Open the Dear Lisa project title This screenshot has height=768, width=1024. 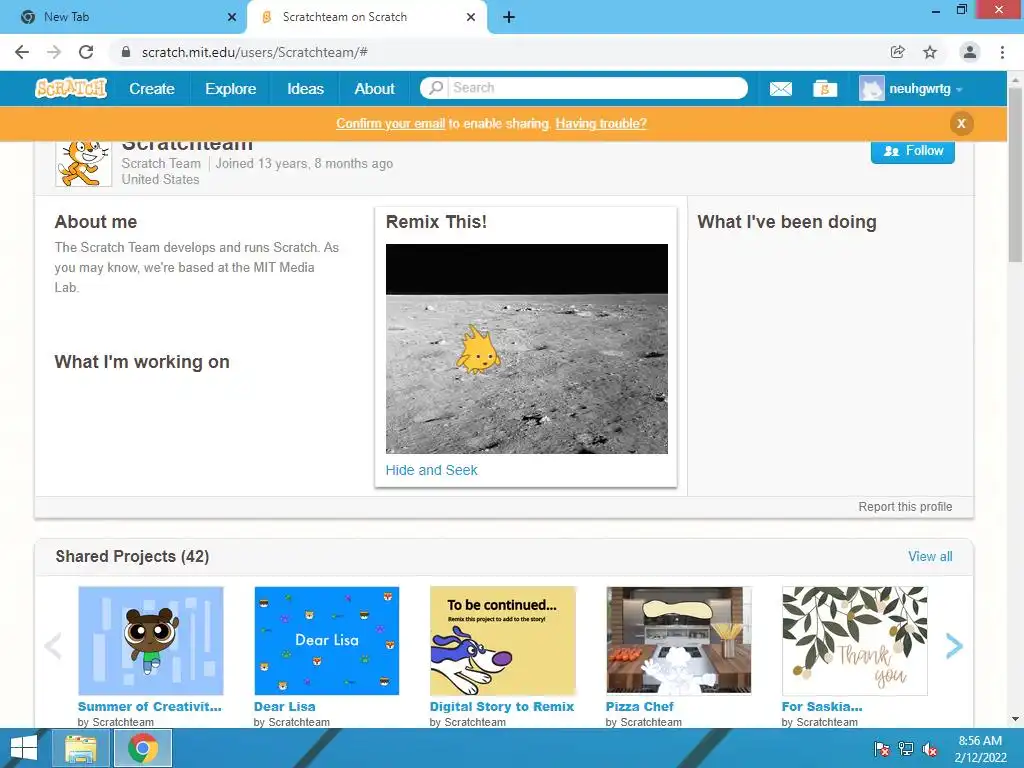pos(285,707)
